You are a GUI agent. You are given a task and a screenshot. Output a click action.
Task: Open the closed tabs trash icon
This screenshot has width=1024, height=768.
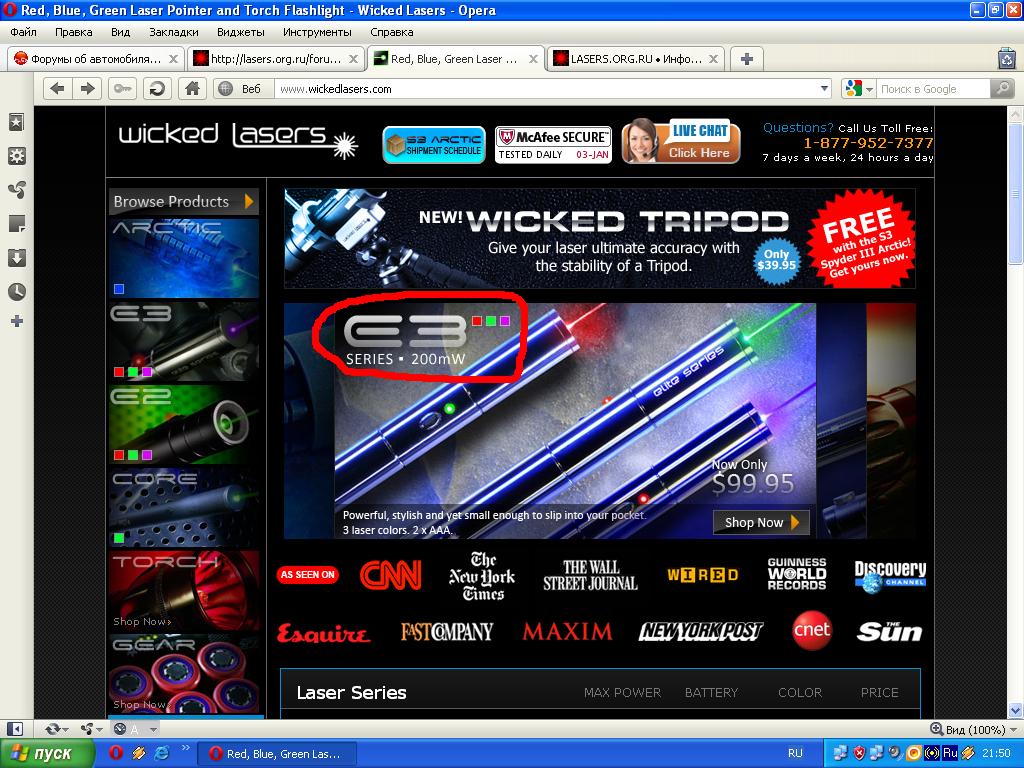pyautogui.click(x=1007, y=59)
